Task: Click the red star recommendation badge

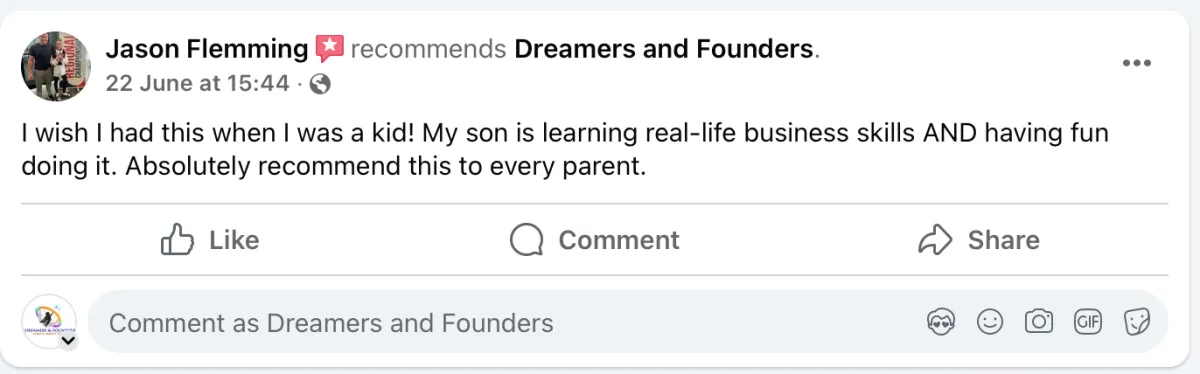Action: point(329,48)
